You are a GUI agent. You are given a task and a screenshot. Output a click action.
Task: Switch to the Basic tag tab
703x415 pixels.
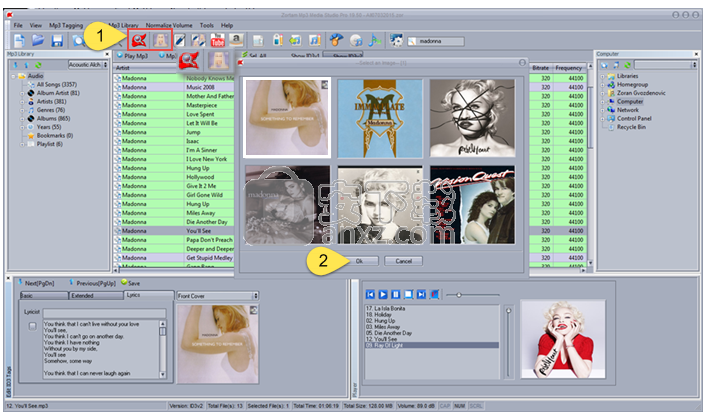(43, 296)
